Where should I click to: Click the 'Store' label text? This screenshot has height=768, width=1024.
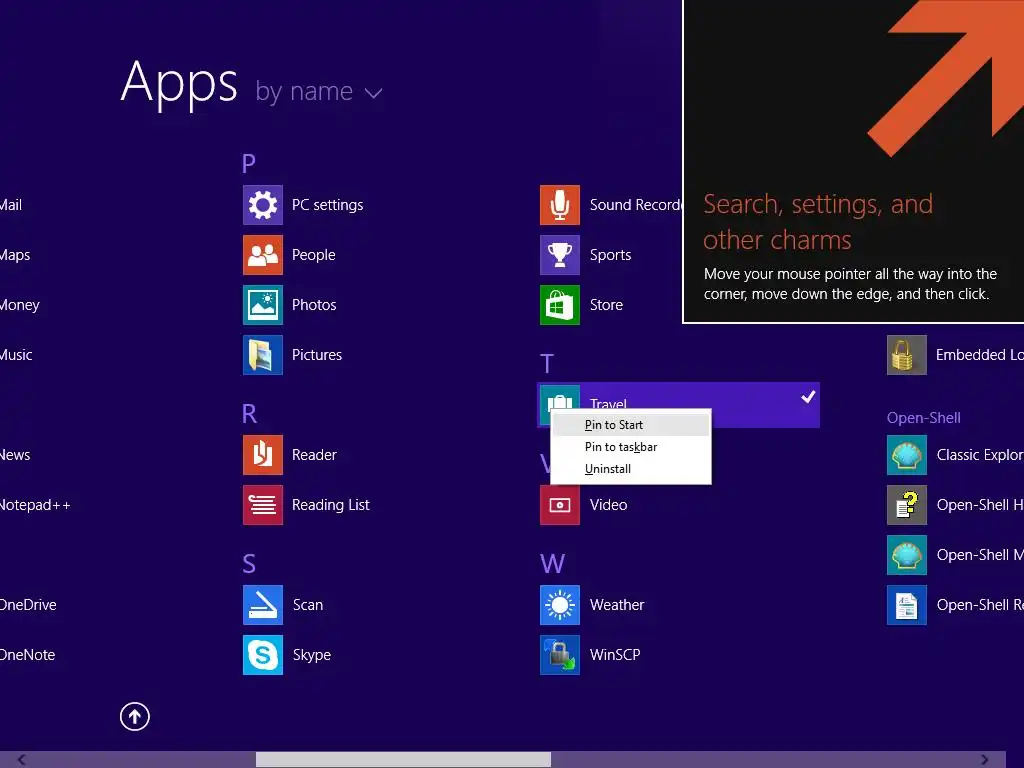pos(606,305)
